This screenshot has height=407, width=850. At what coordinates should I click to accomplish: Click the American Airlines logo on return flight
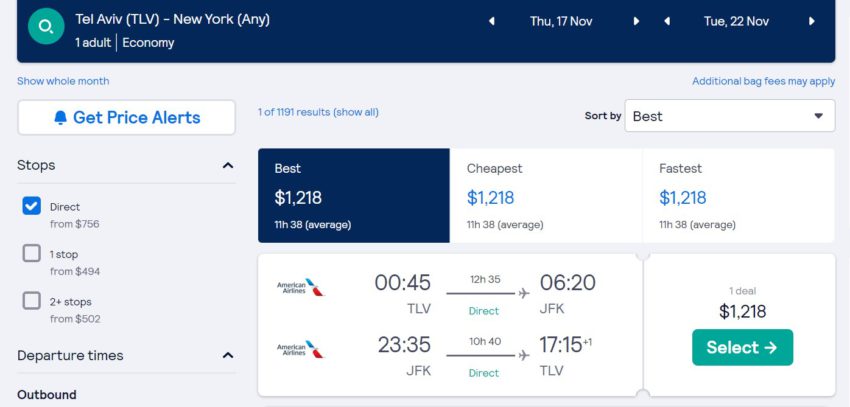click(301, 350)
